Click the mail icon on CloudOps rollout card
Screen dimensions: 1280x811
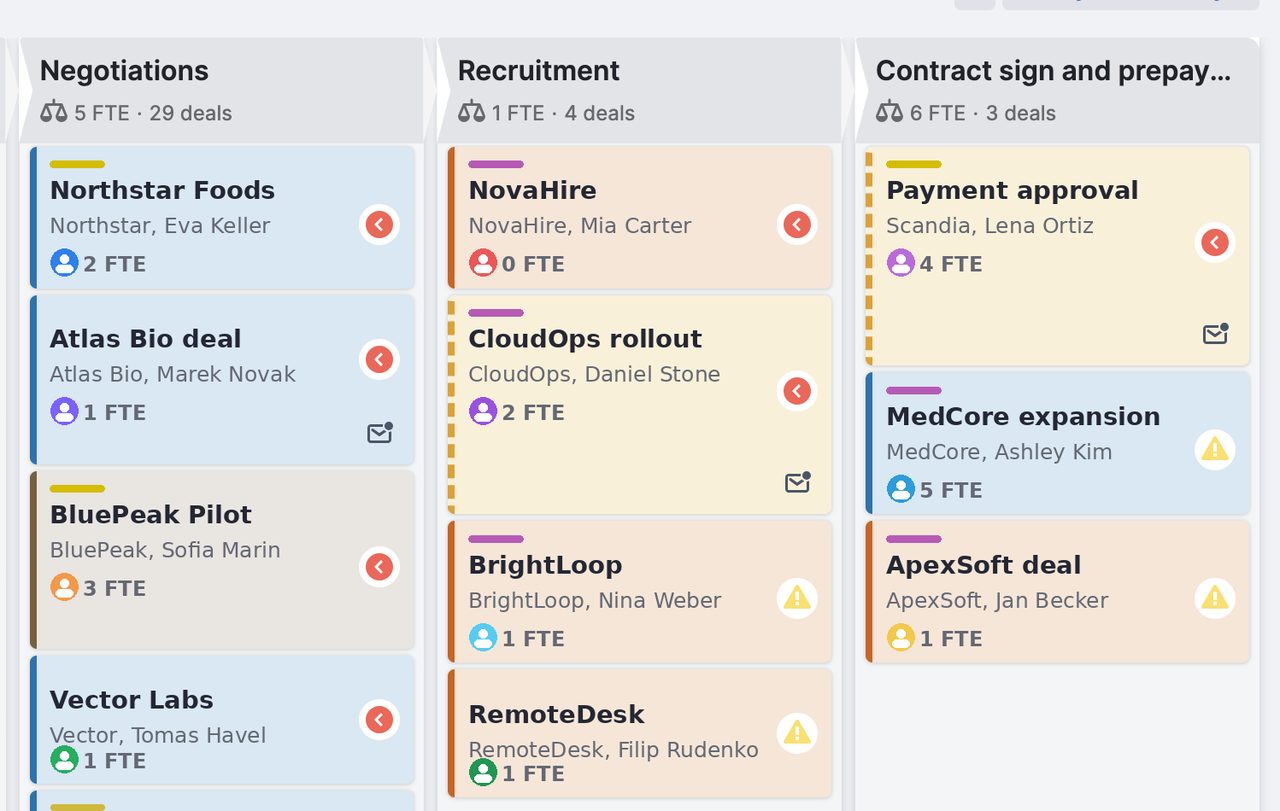[x=798, y=483]
